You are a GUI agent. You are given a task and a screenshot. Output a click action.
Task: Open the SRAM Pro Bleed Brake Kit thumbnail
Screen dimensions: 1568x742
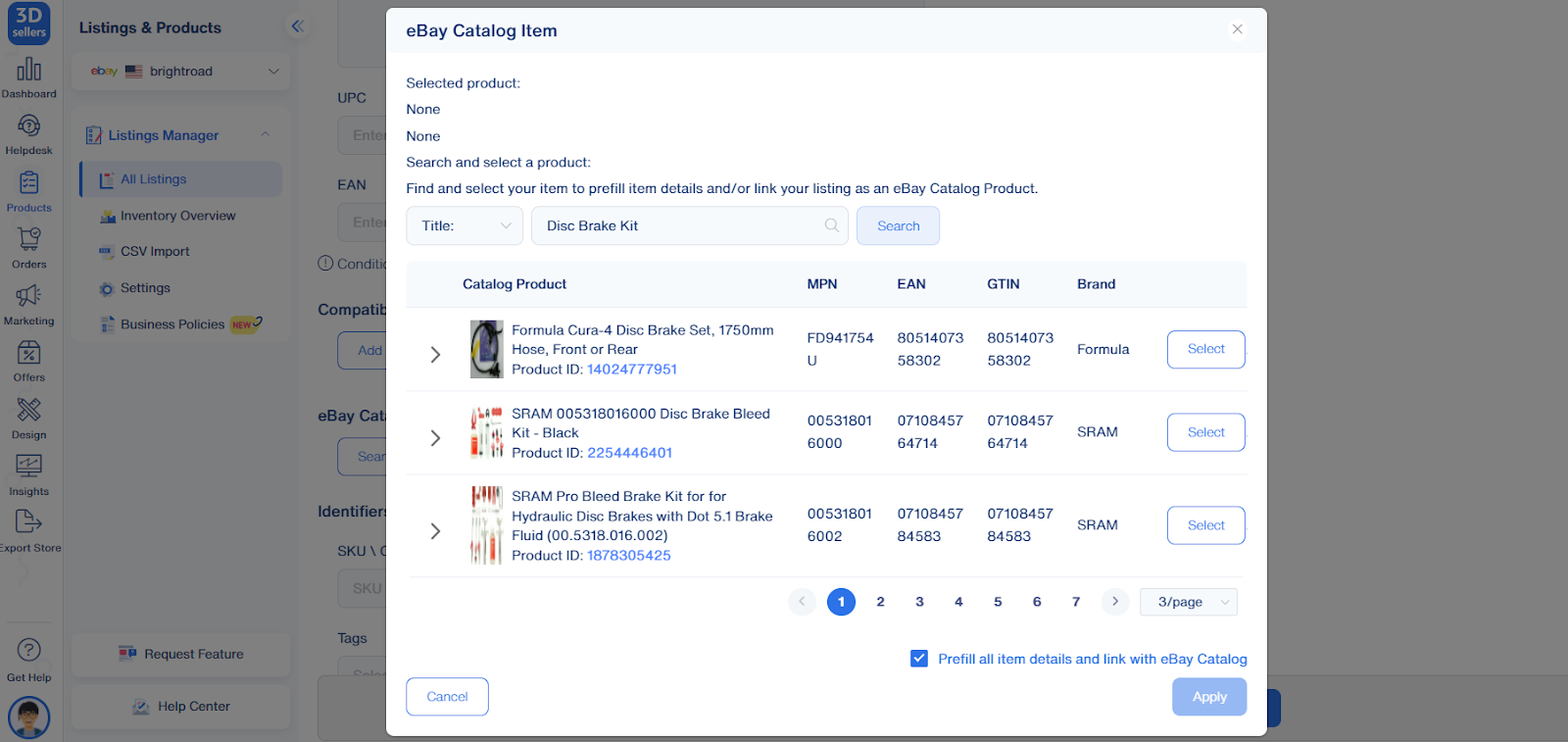[x=486, y=525]
